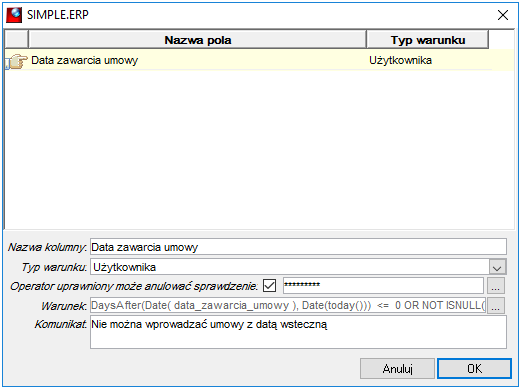Sort by the Nazwa pola column header
Viewport: 520px width, 389px height.
(198, 40)
